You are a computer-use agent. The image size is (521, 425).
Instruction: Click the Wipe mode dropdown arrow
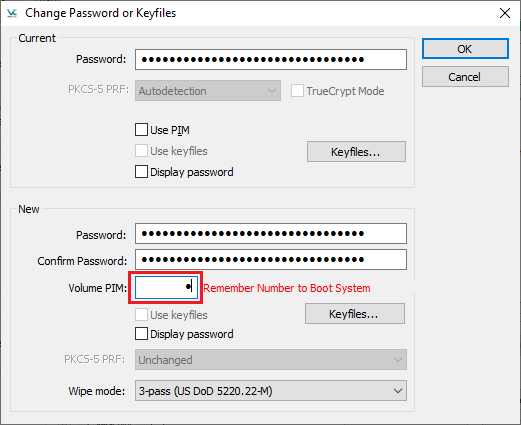tap(397, 391)
